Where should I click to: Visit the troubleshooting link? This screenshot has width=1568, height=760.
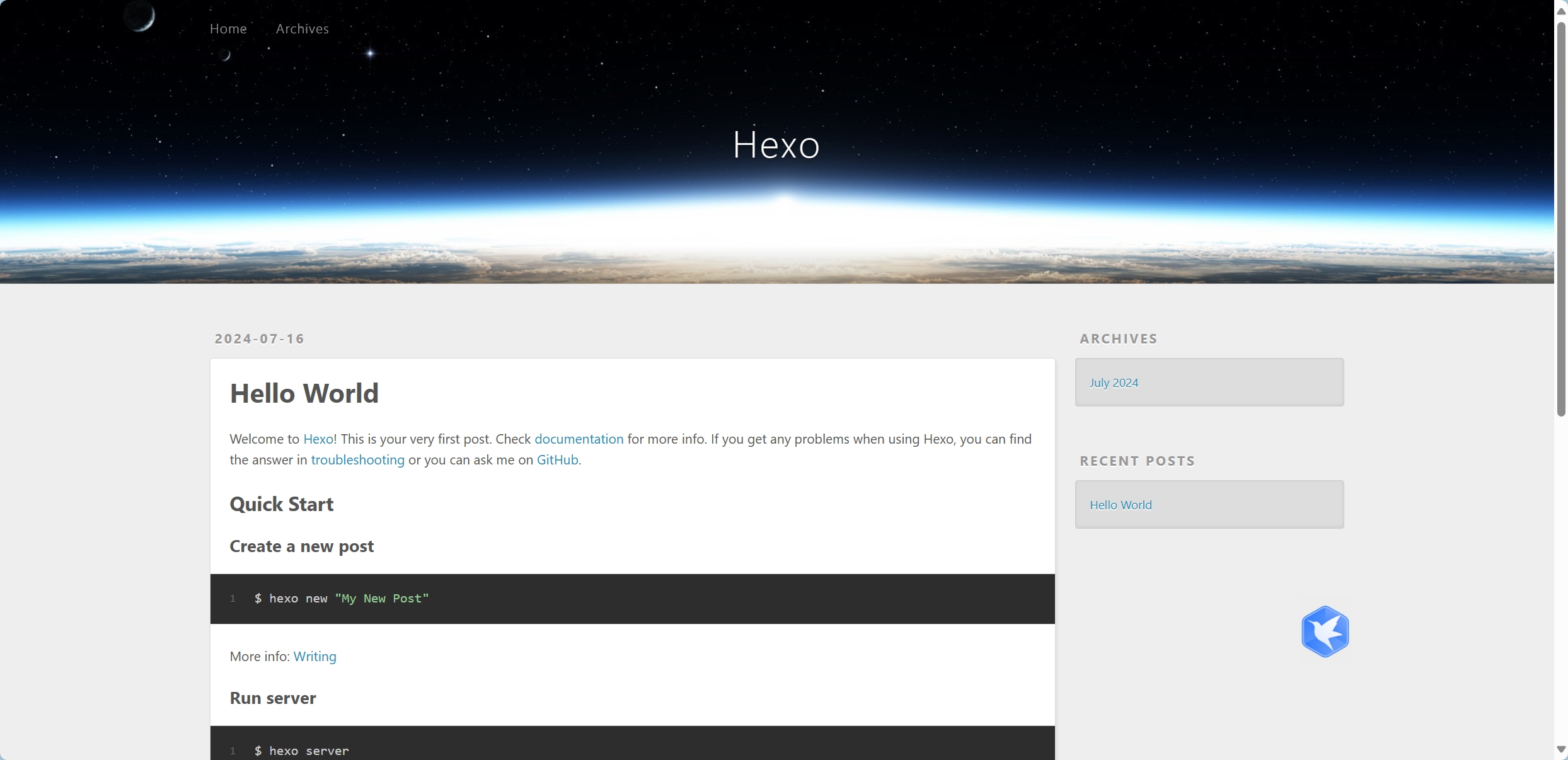(x=357, y=460)
